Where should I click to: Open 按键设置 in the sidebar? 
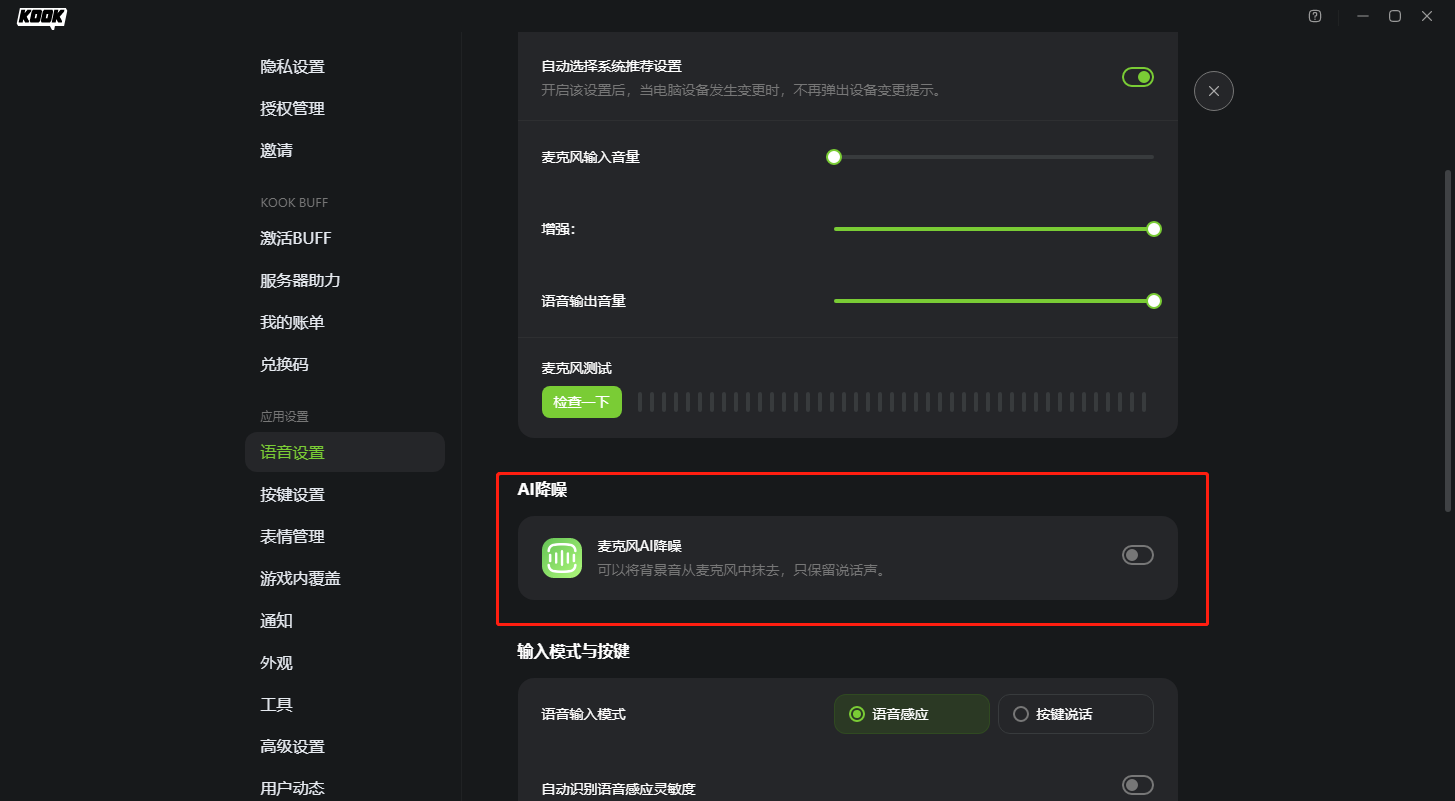pyautogui.click(x=345, y=495)
